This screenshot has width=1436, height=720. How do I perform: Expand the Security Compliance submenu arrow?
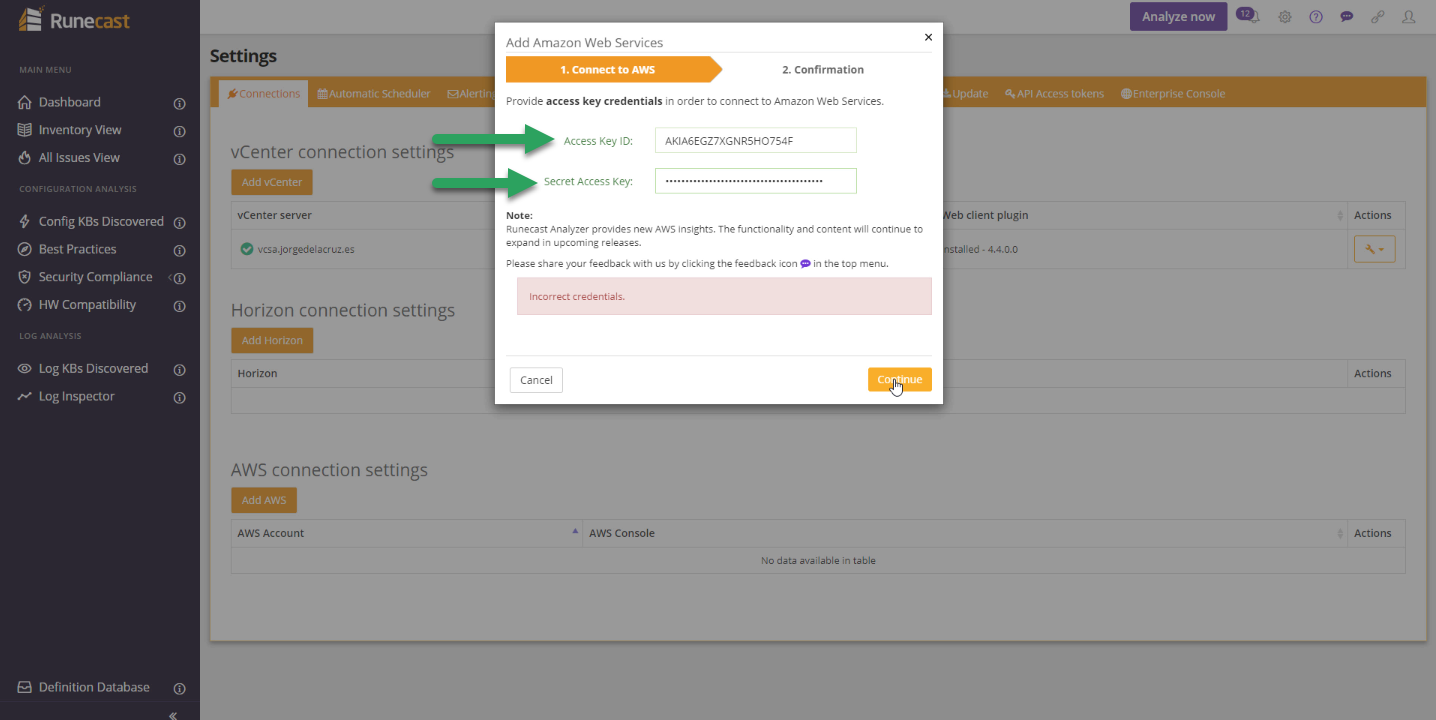pos(170,278)
